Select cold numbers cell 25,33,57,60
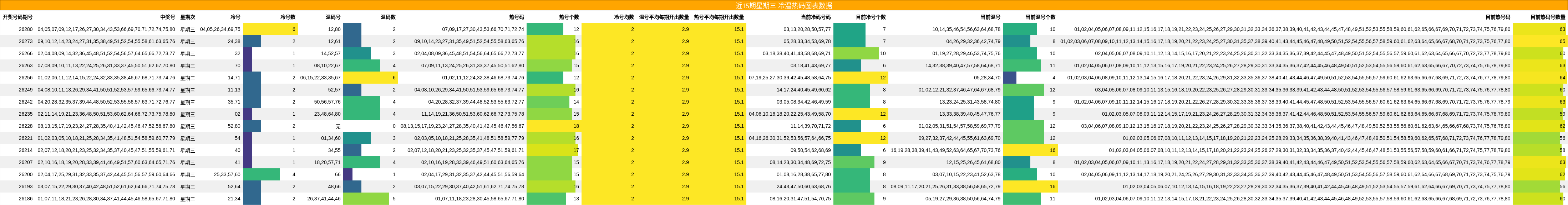Image resolution: width=1568 pixels, height=205 pixels. (x=227, y=174)
